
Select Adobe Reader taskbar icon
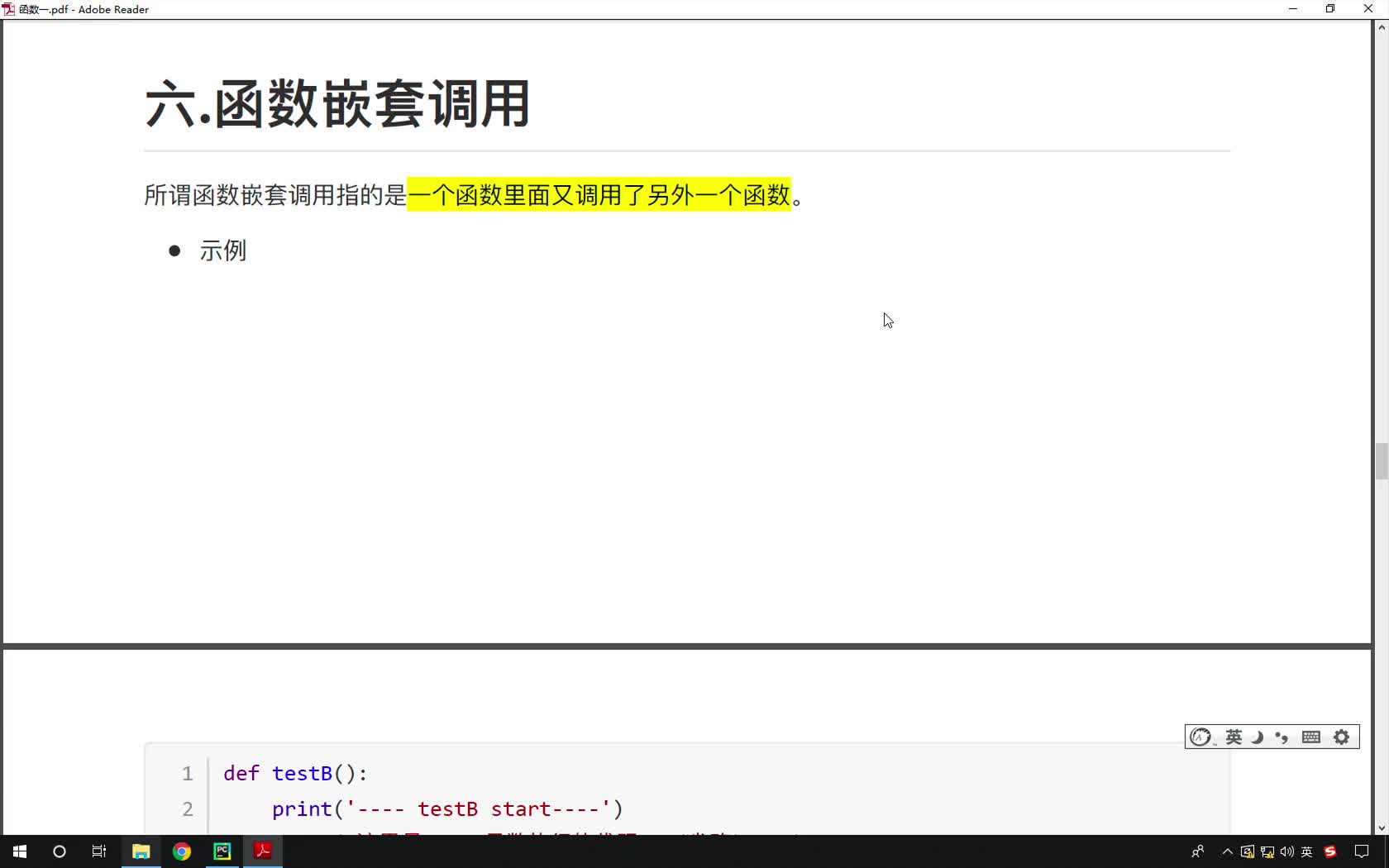pyautogui.click(x=263, y=851)
